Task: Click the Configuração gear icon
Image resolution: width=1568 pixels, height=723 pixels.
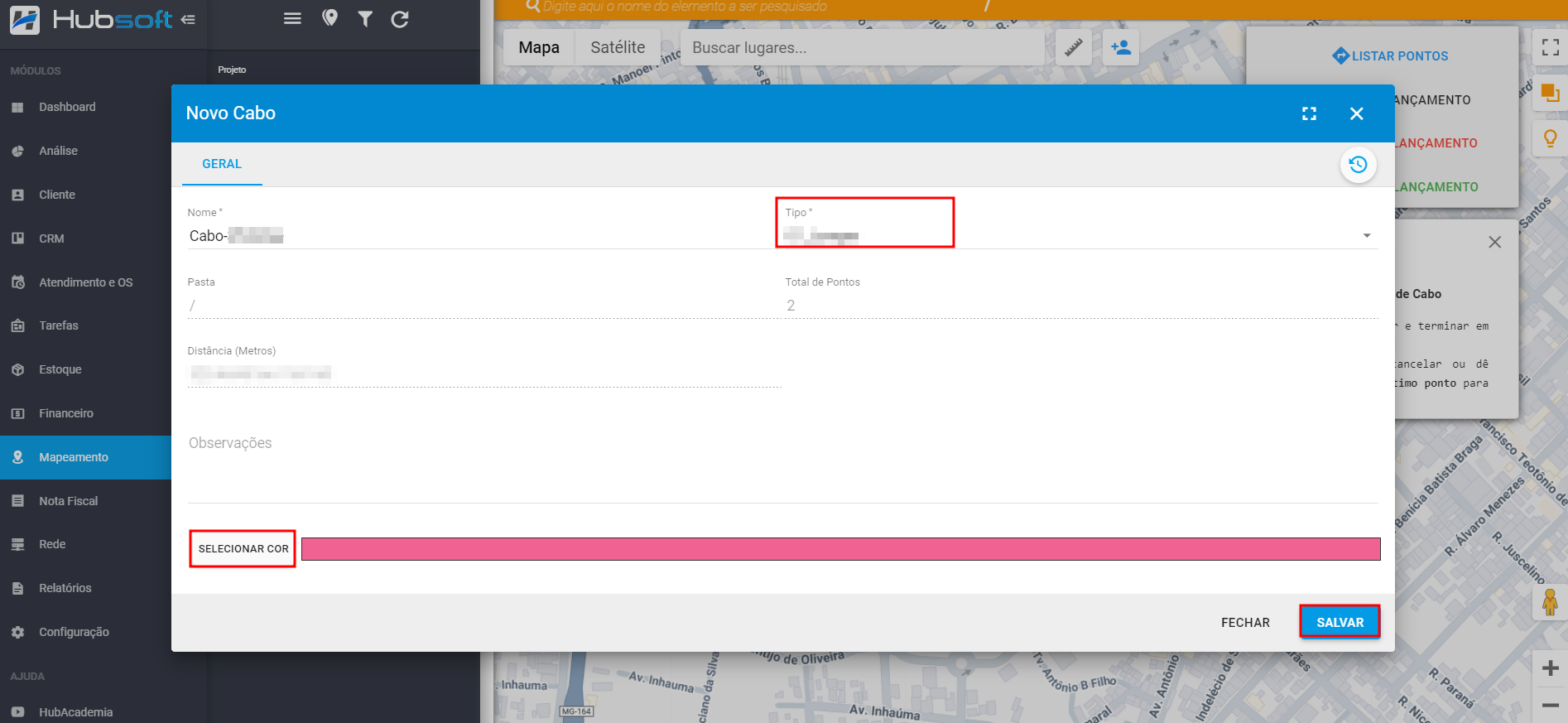Action: click(x=17, y=632)
